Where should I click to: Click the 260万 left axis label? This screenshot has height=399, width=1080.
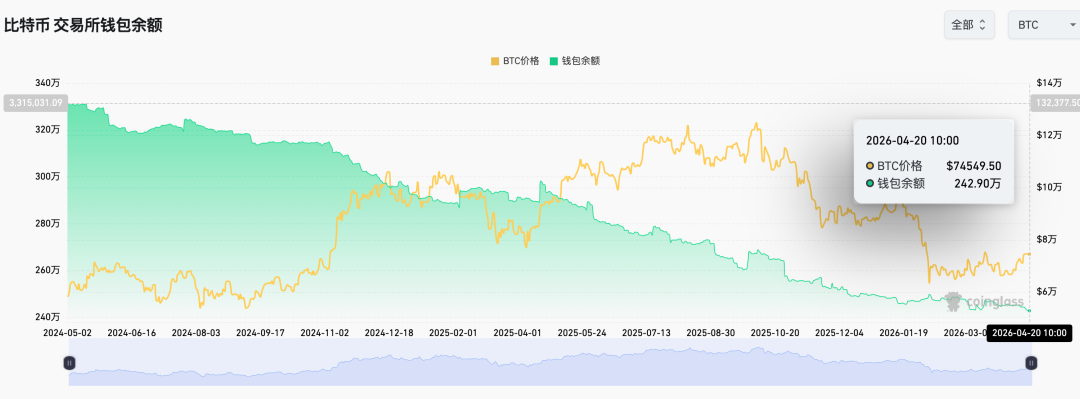point(48,270)
